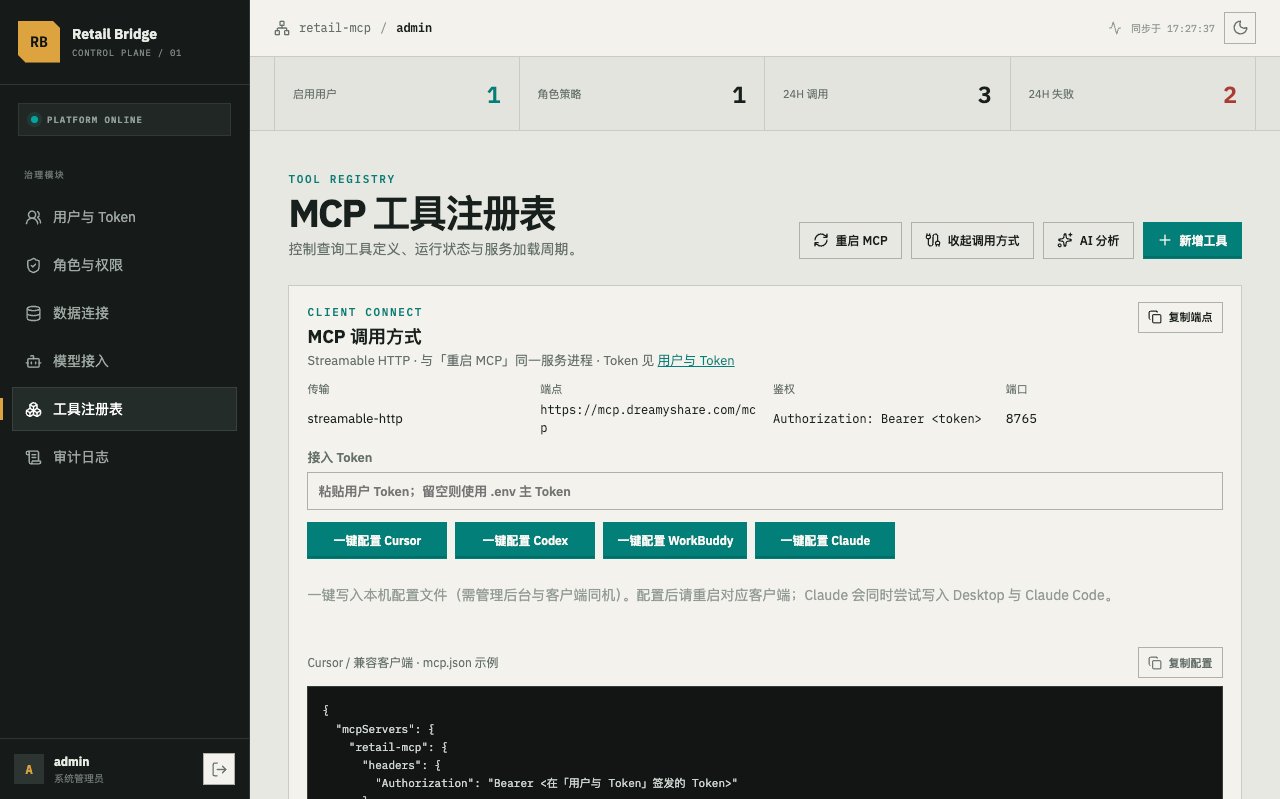The width and height of the screenshot is (1280, 799).
Task: Click the robot icon next to 模型接入
Action: 33,361
